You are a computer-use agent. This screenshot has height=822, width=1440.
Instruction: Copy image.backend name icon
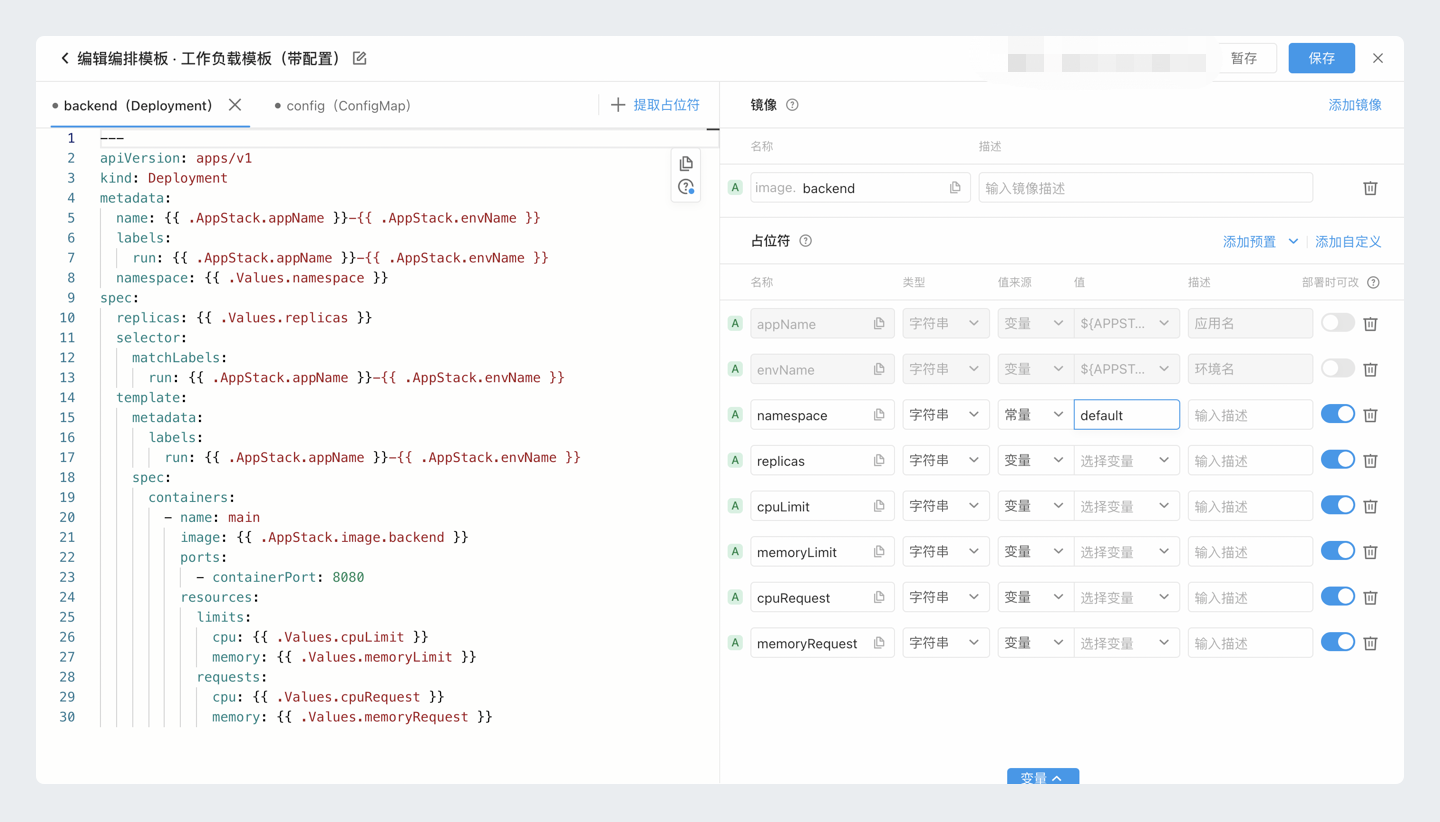click(x=955, y=188)
